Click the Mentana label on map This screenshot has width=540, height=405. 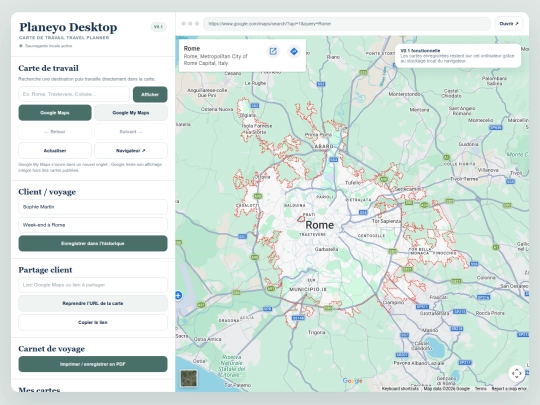[x=419, y=110]
